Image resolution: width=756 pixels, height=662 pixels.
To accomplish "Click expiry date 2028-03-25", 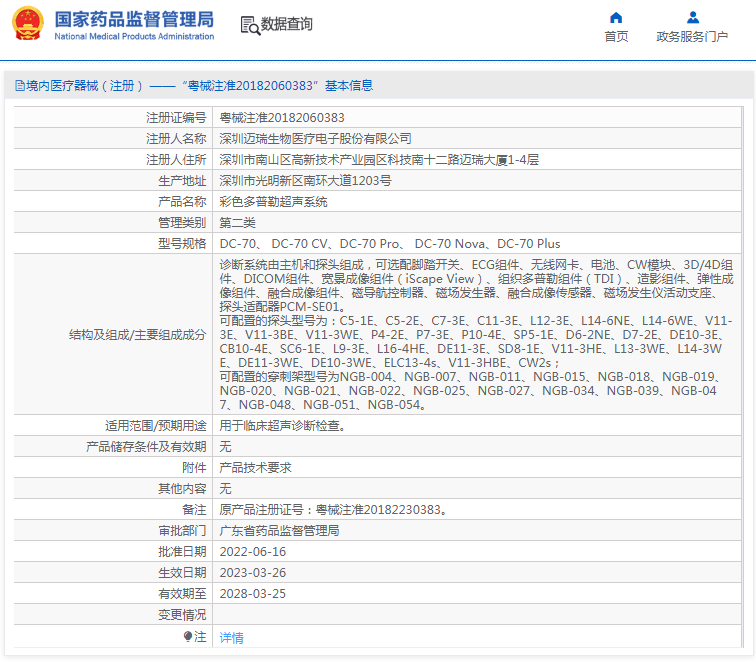I will pyautogui.click(x=253, y=594).
